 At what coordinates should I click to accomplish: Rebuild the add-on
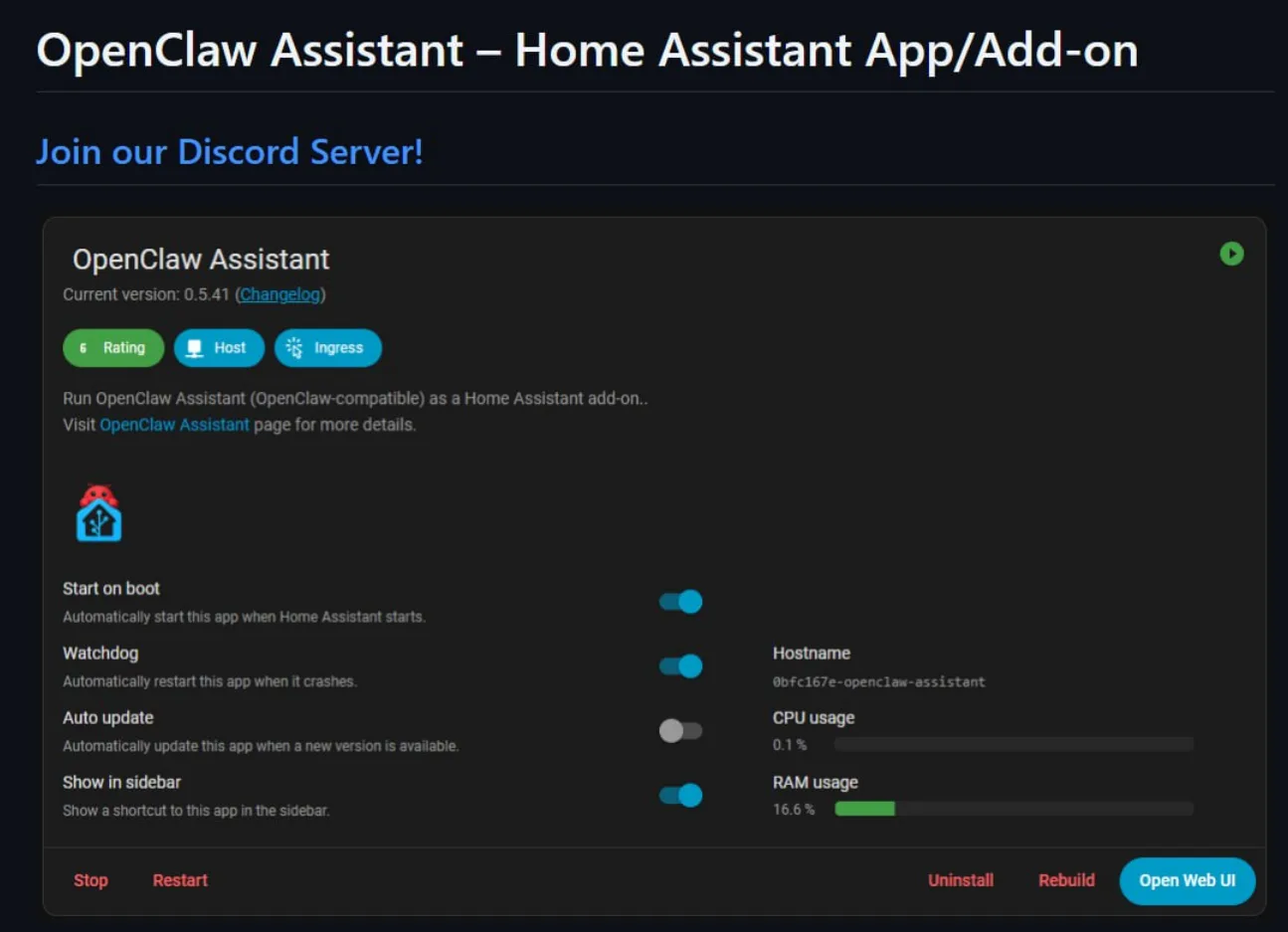1066,880
